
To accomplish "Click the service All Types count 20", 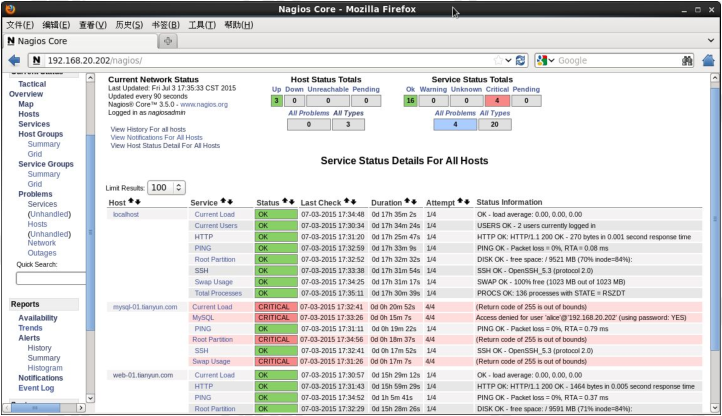I will tap(495, 124).
